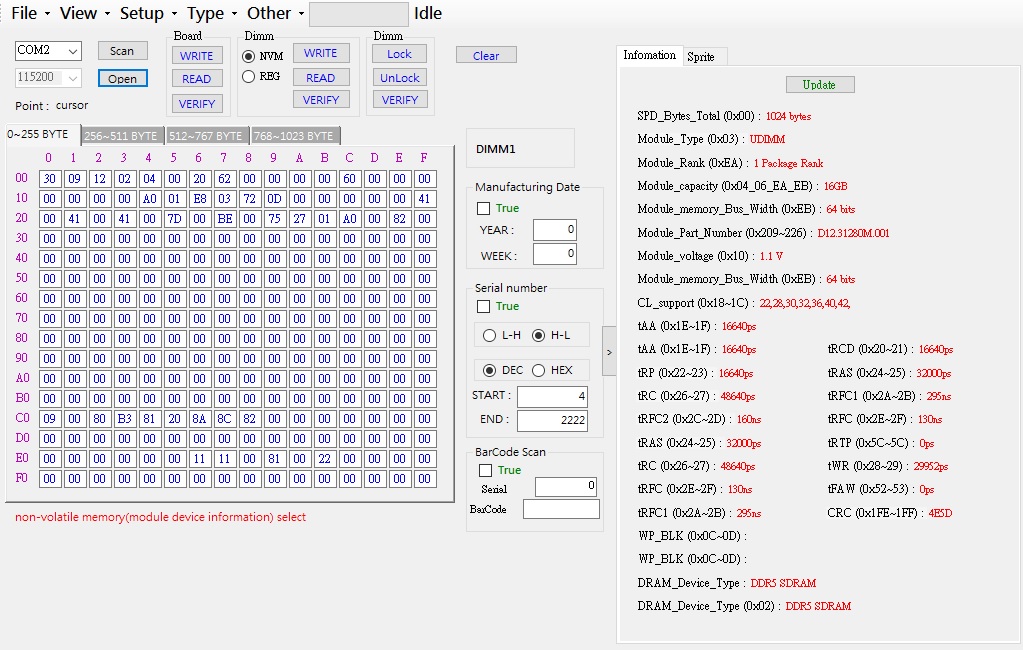Click the Clear button
The image size is (1023, 650).
coord(486,56)
